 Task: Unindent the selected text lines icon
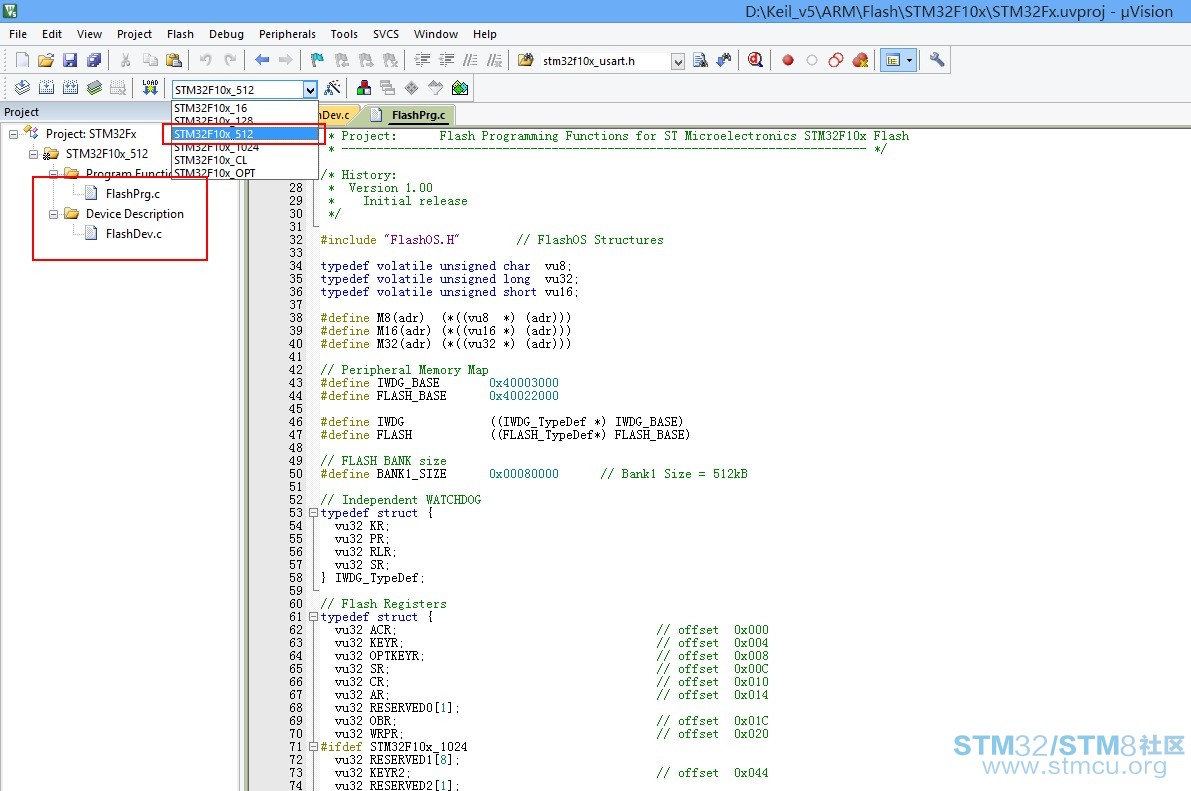pos(447,60)
